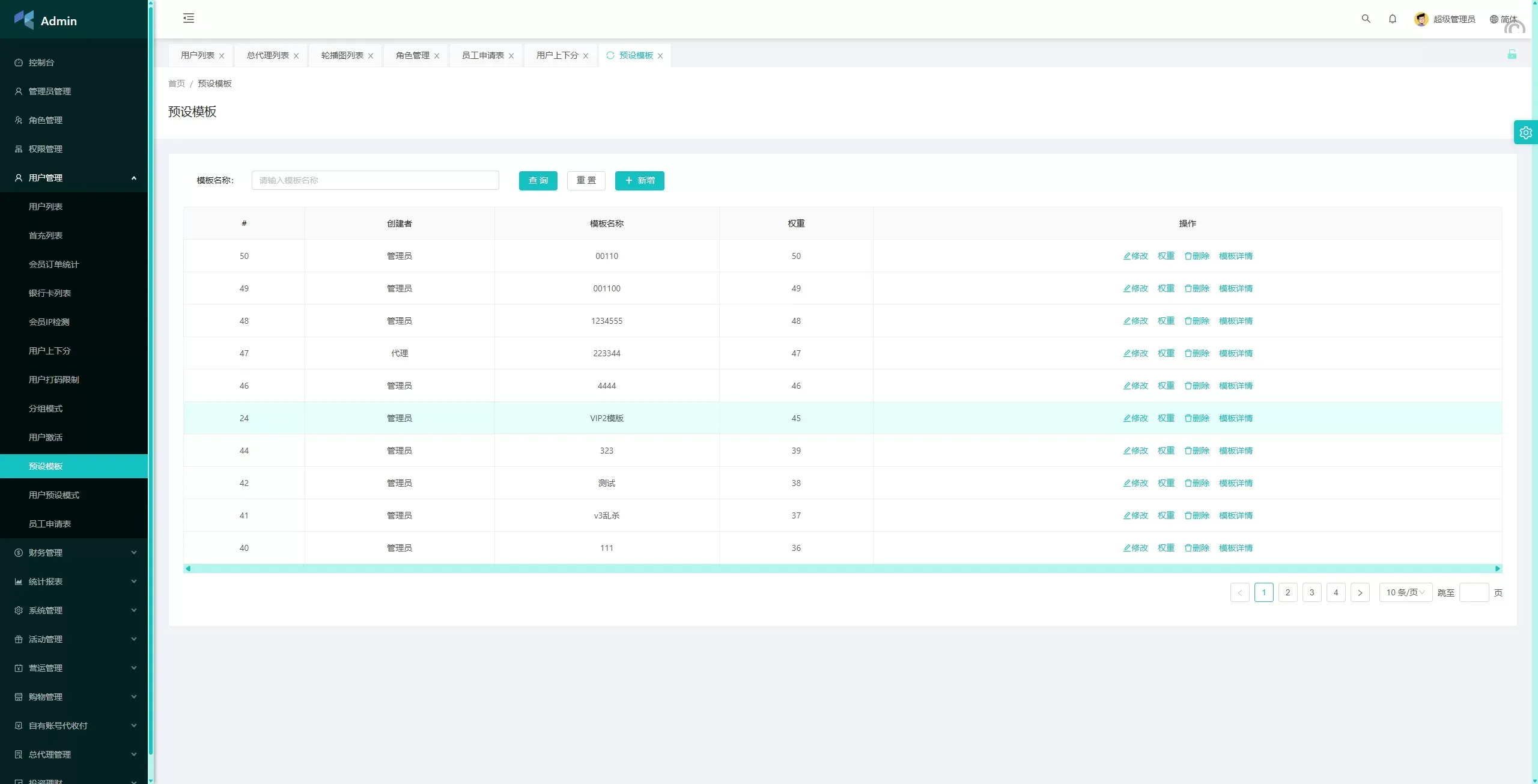Click the refresh icon on 预设模板 tab

point(610,55)
